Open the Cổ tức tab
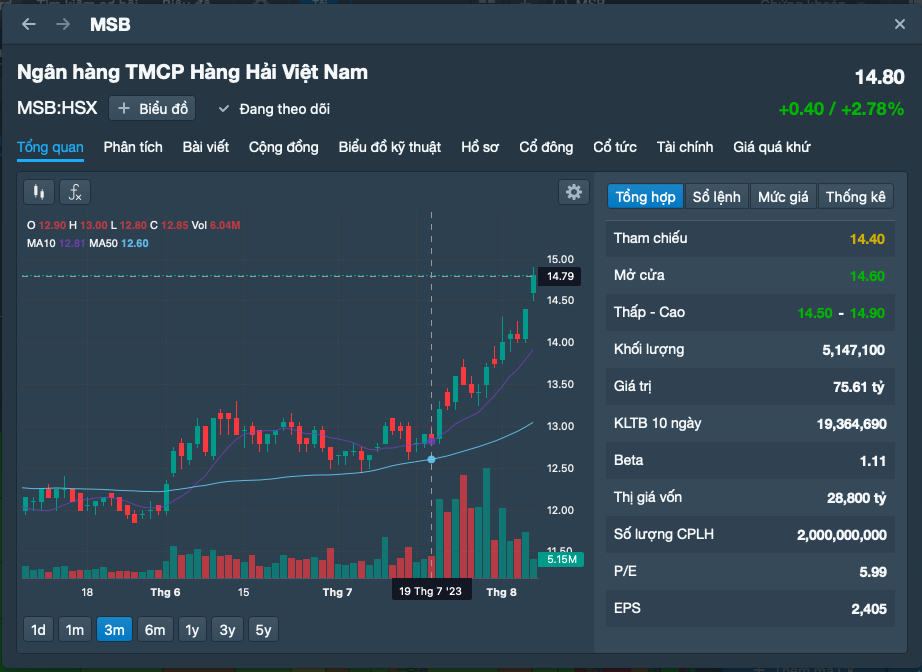Screen dimensions: 922x672 tap(615, 147)
